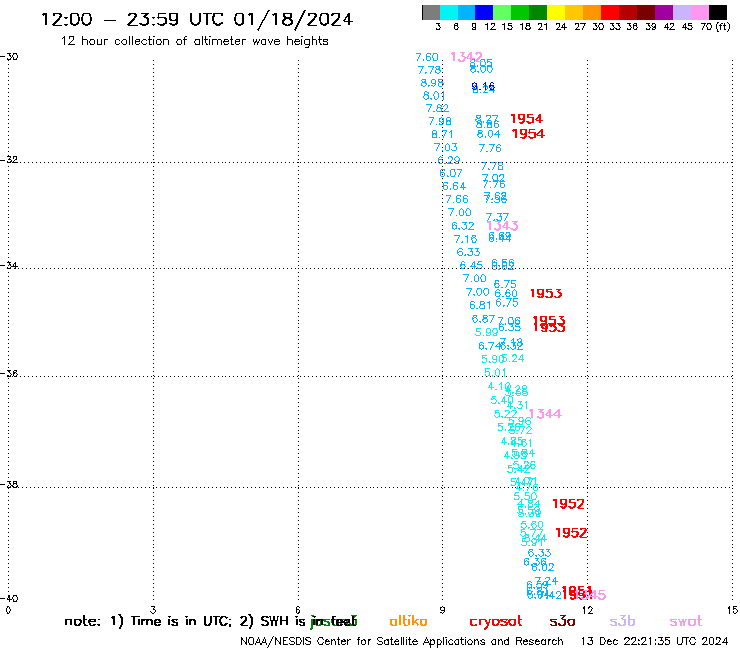Click the wave height value '7.66'
The image size is (740, 650).
457,199
